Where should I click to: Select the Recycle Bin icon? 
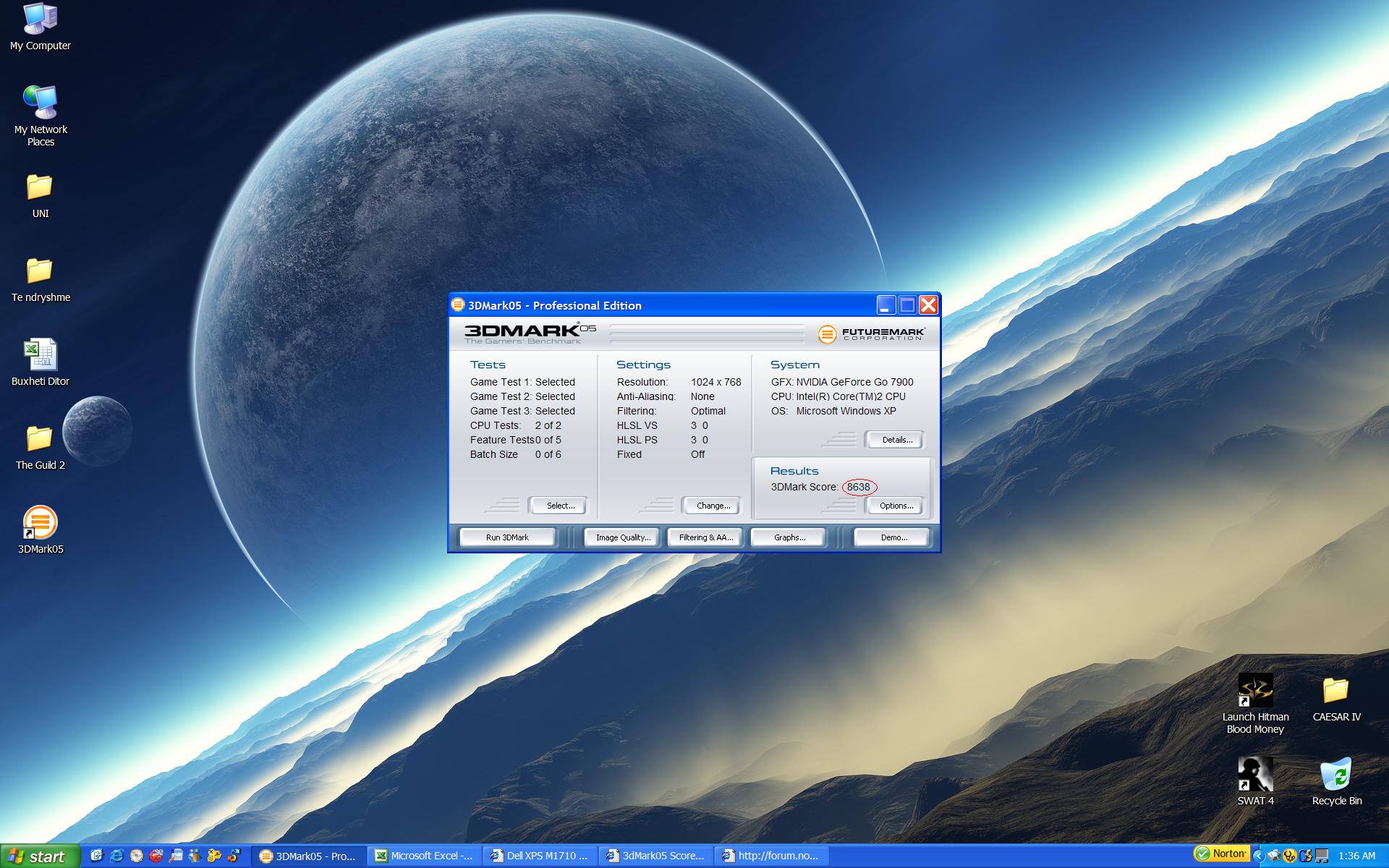click(1336, 781)
